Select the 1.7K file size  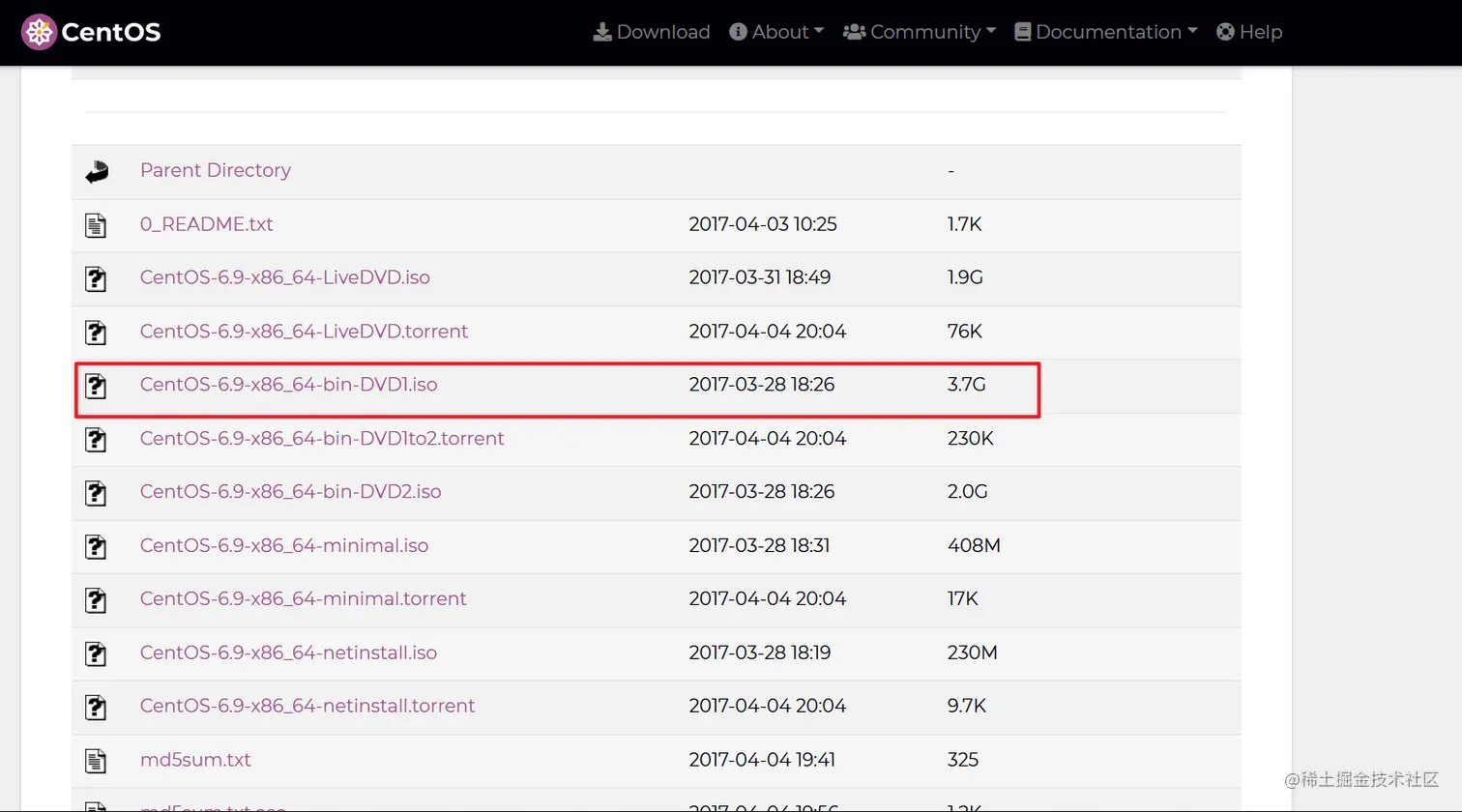point(965,224)
